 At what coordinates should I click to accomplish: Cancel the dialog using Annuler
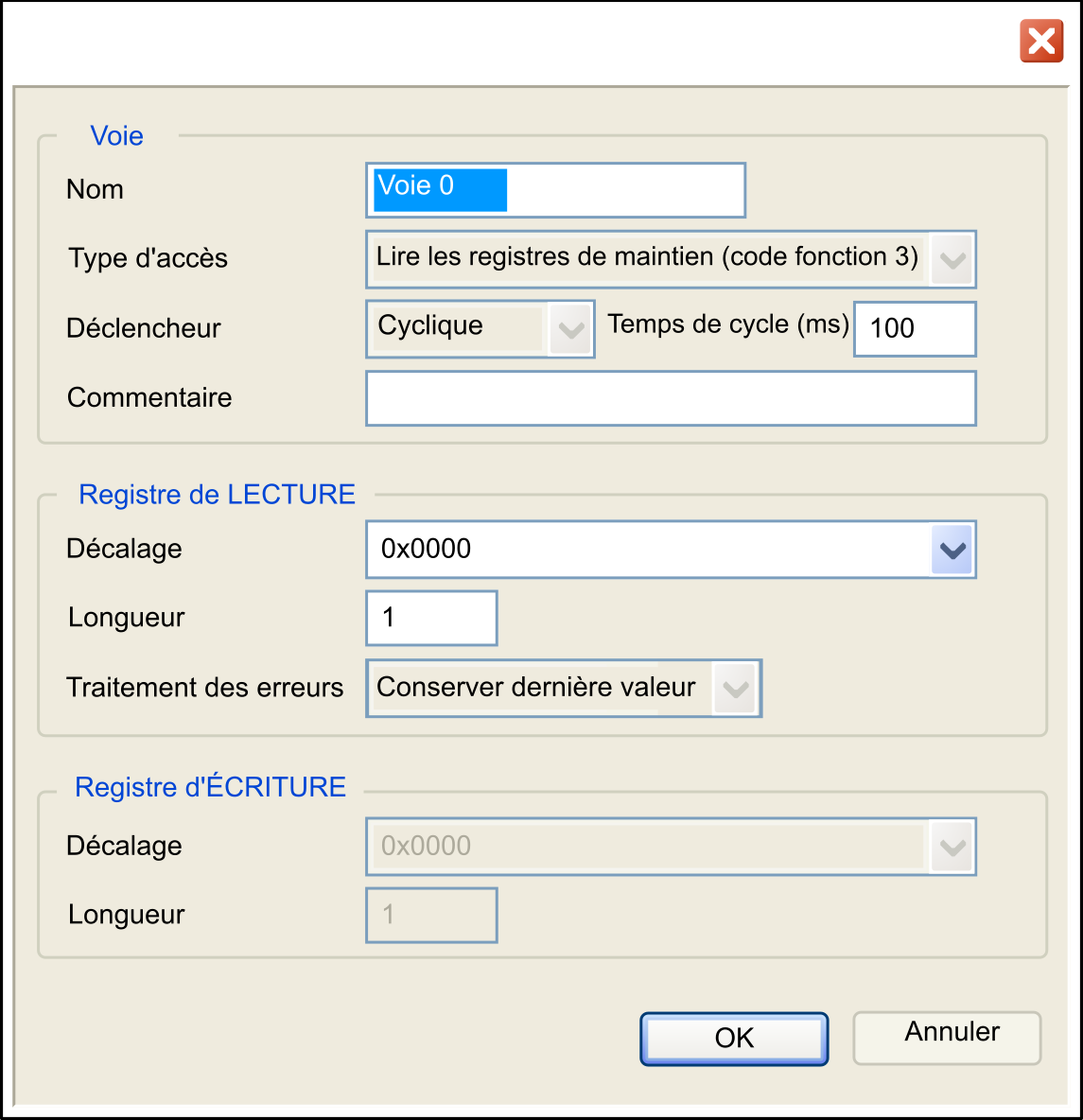(x=947, y=1038)
